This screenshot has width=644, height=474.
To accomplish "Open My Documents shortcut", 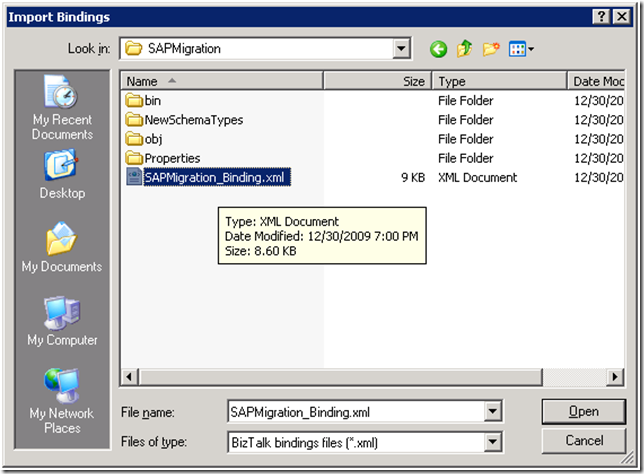I will pyautogui.click(x=62, y=247).
